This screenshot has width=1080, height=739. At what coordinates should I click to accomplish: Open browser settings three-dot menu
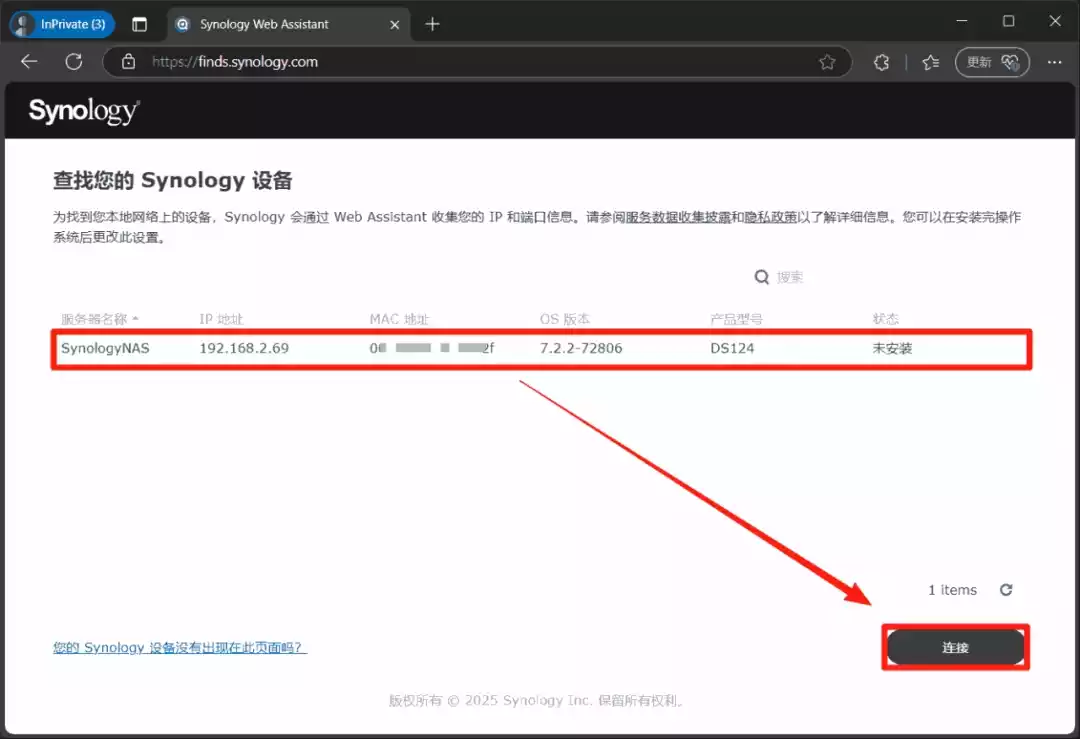point(1054,62)
